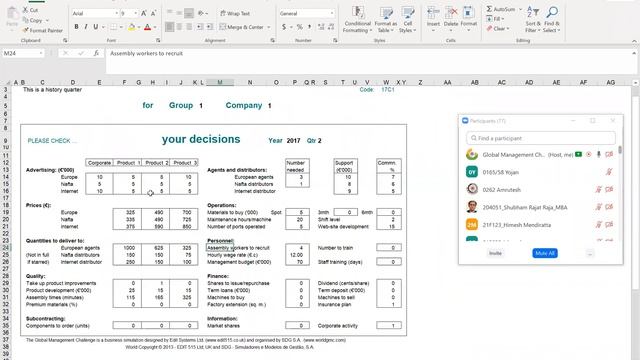Click the Cut scissors icon

point(25,10)
